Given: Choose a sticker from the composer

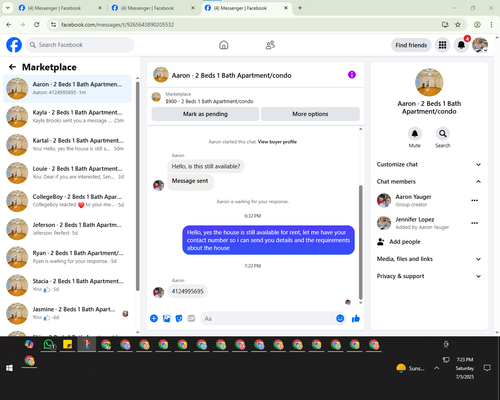Looking at the screenshot, I should pos(179,318).
